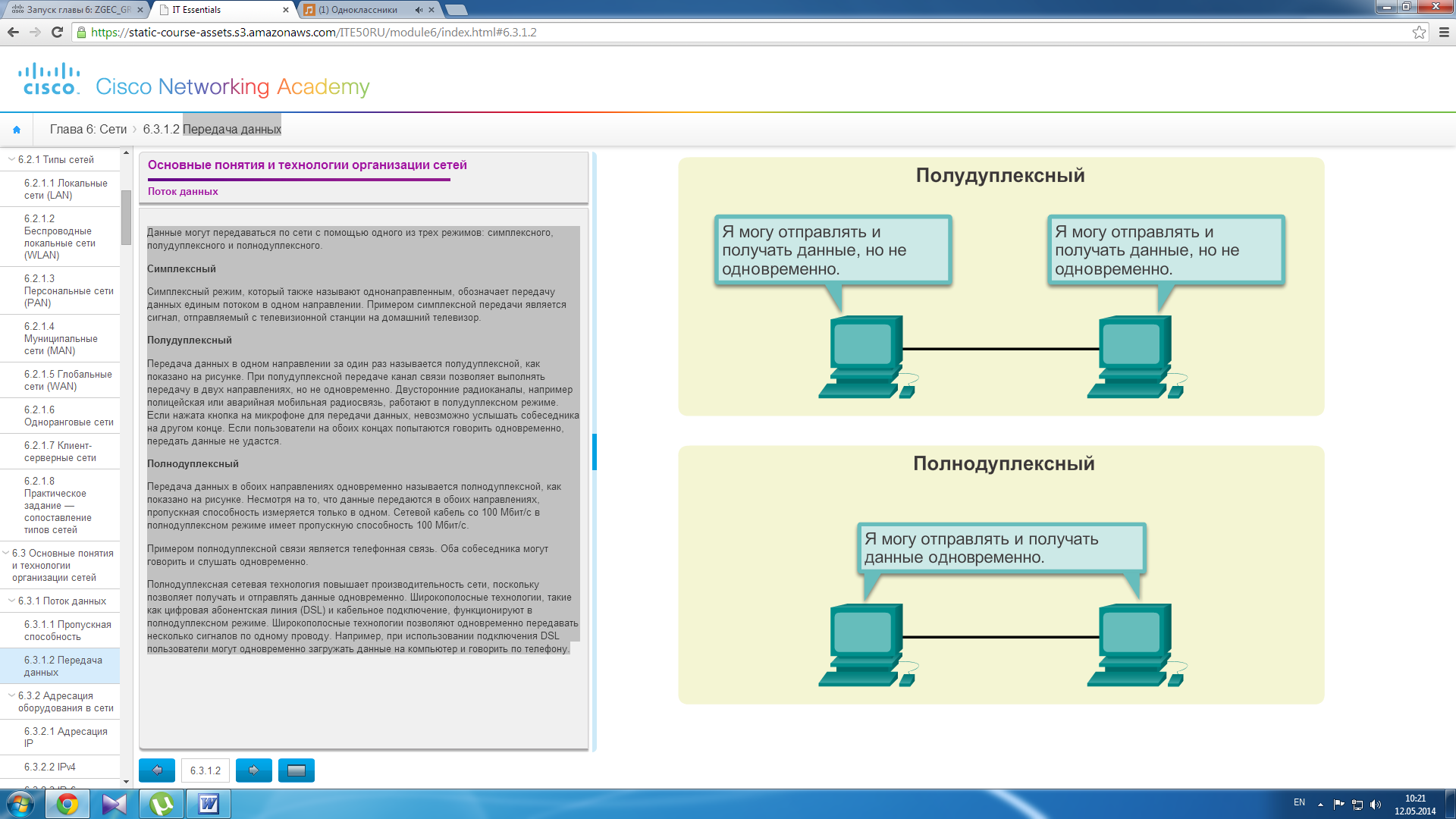Click the Глава 6: Сети breadcrumb

point(88,130)
